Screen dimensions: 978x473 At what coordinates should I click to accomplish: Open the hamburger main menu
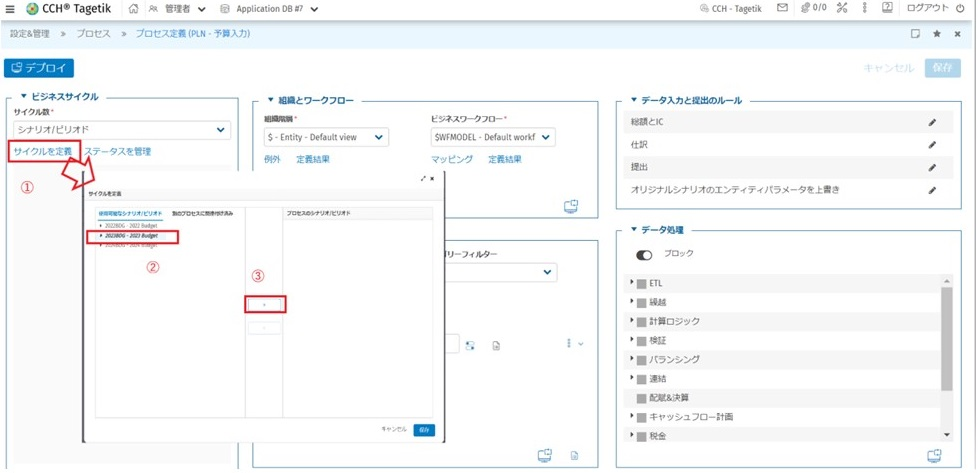pyautogui.click(x=10, y=9)
